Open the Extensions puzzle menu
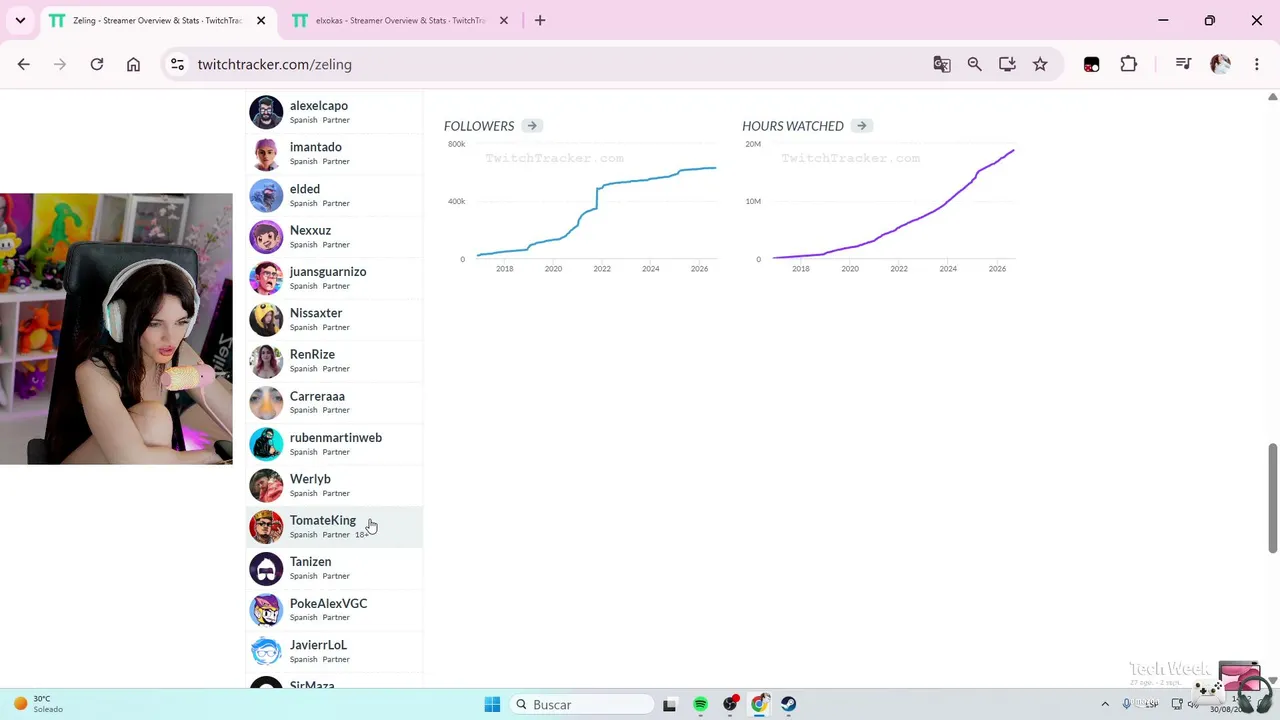The height and width of the screenshot is (720, 1280). coord(1129,64)
